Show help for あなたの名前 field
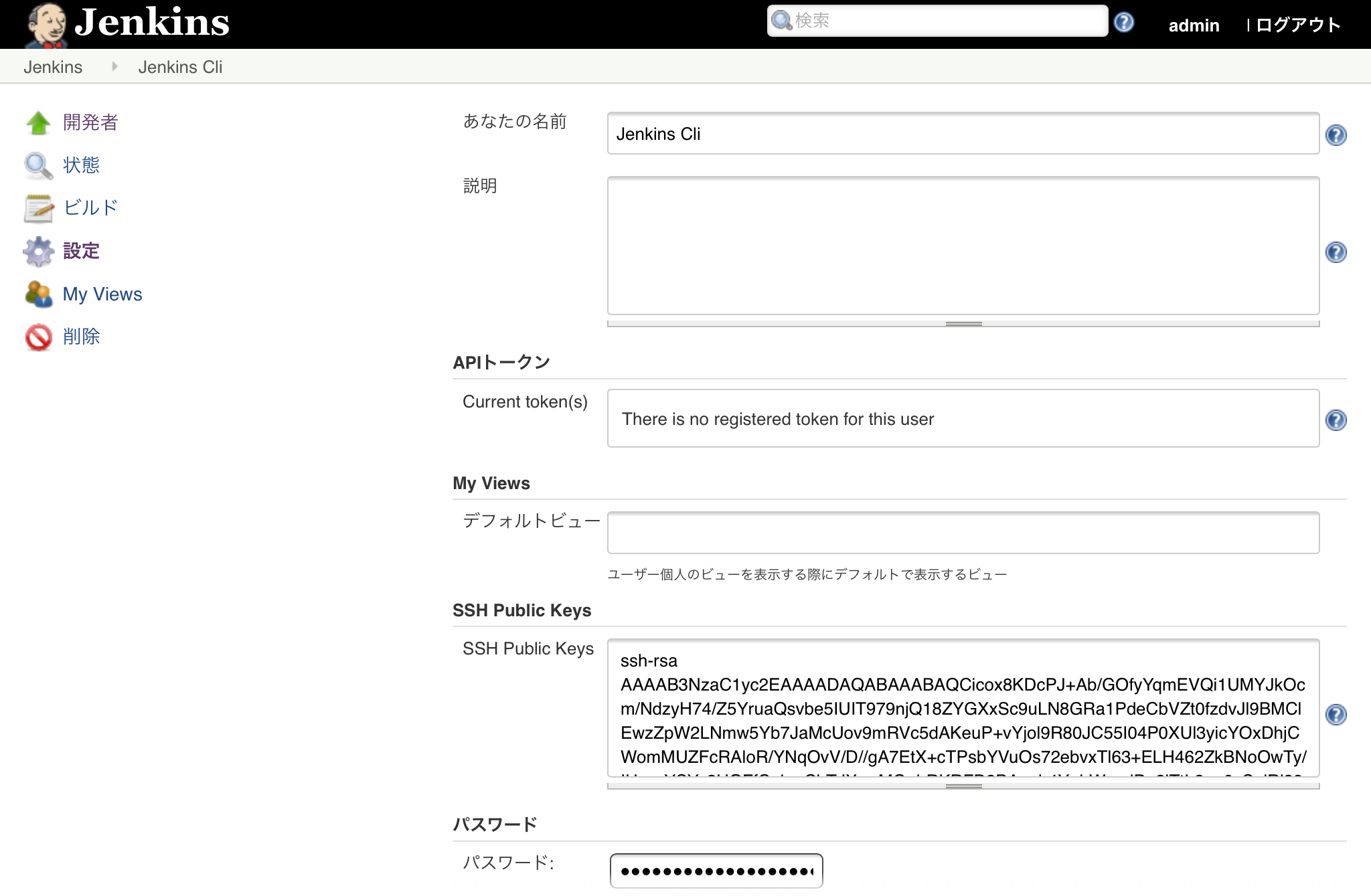The height and width of the screenshot is (896, 1371). coord(1336,135)
